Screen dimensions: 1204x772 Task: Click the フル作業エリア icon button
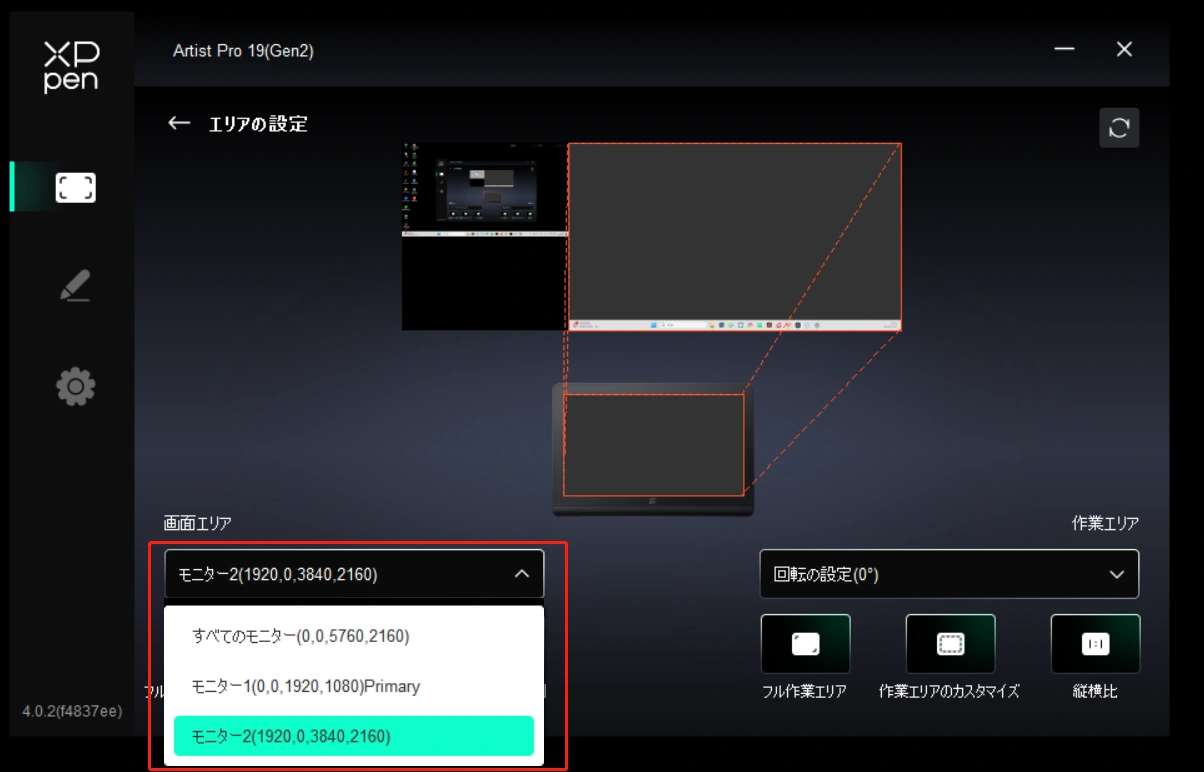[x=805, y=645]
